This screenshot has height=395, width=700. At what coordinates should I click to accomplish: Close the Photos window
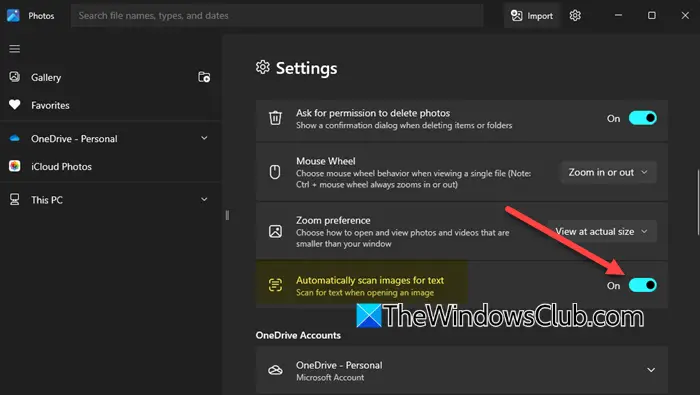(x=685, y=16)
